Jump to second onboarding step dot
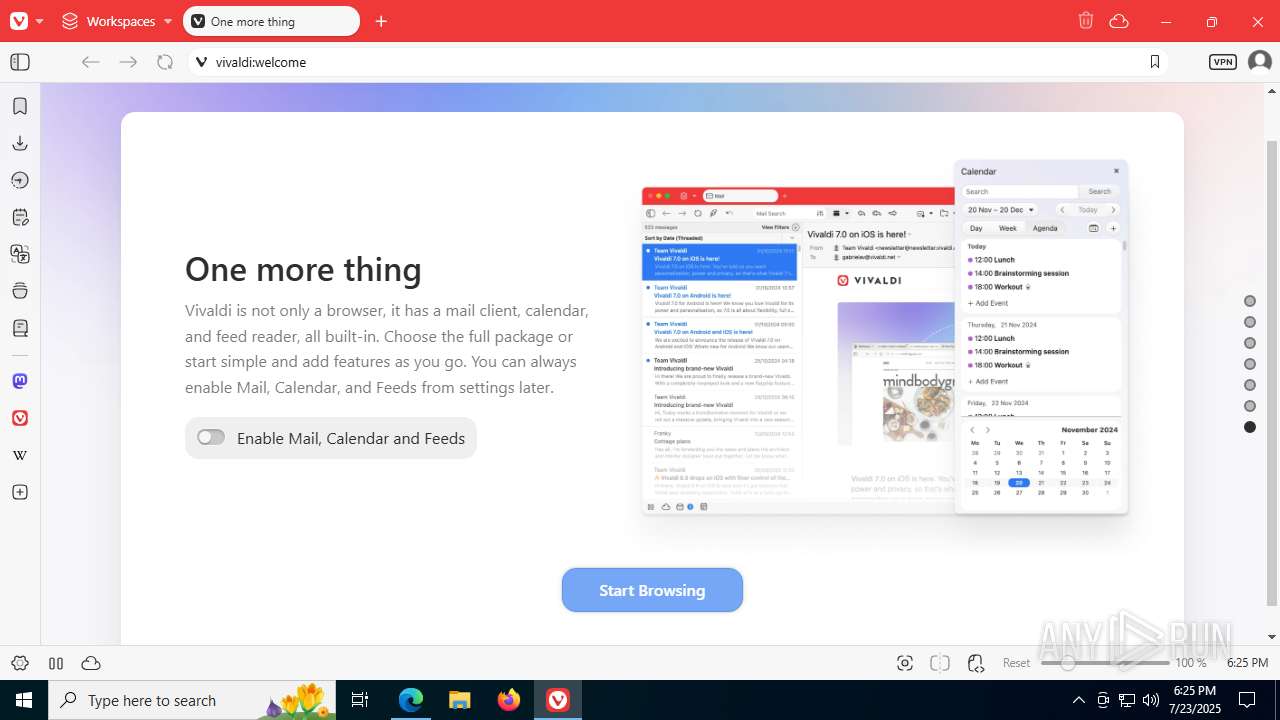 [x=1250, y=322]
